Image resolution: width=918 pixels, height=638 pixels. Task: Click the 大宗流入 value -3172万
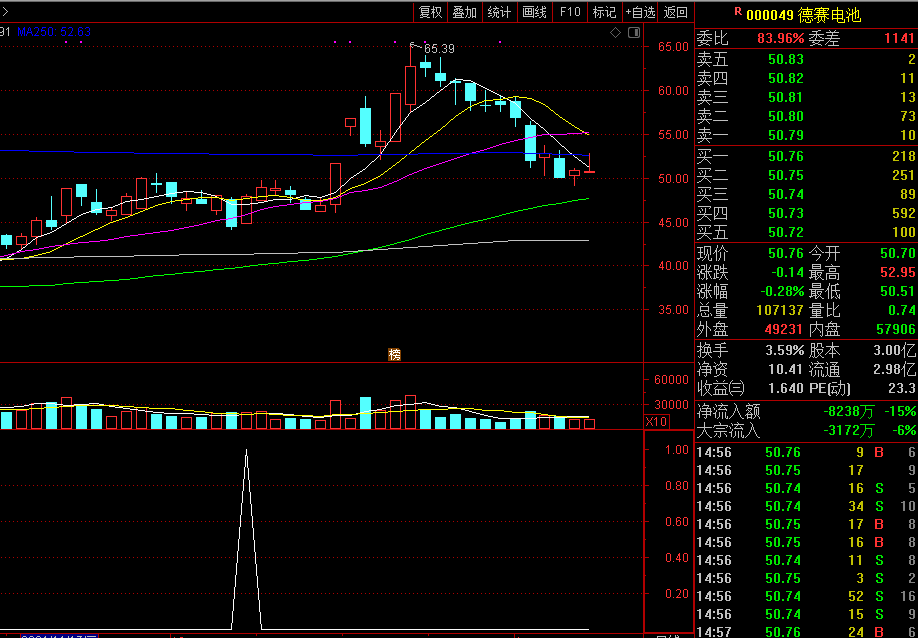[849, 431]
